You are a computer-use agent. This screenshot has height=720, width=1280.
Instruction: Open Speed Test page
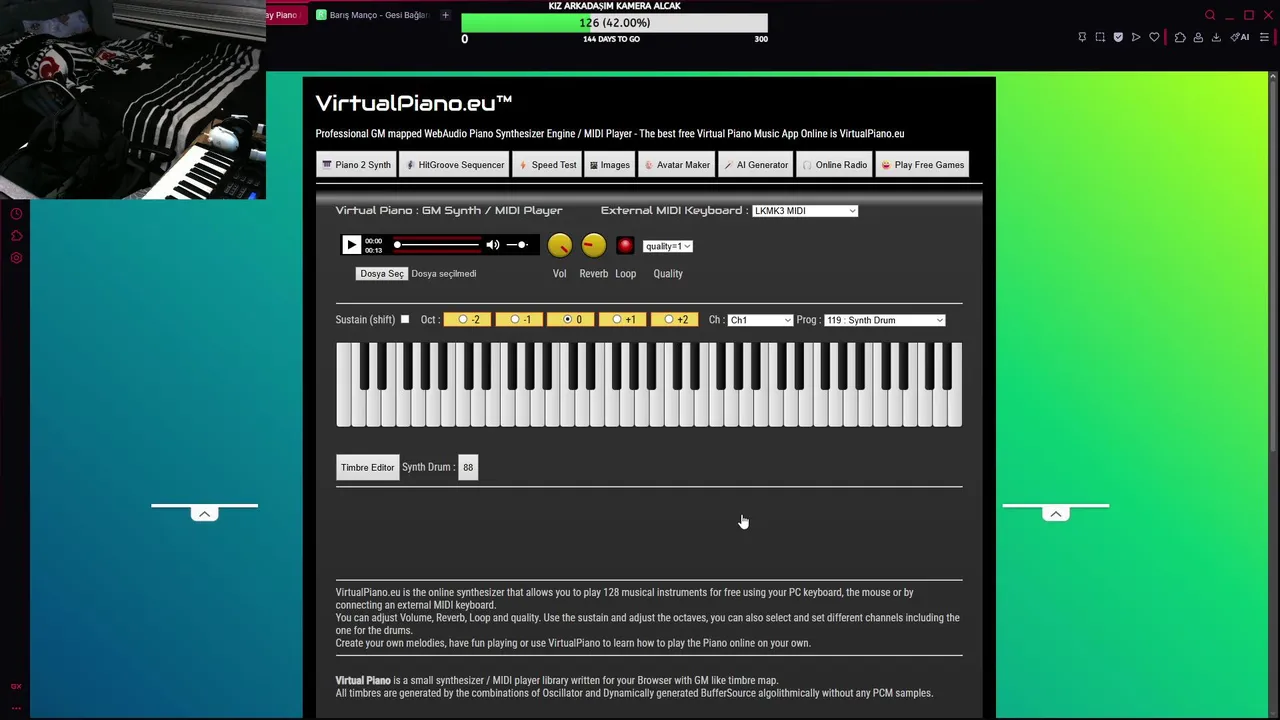[547, 165]
